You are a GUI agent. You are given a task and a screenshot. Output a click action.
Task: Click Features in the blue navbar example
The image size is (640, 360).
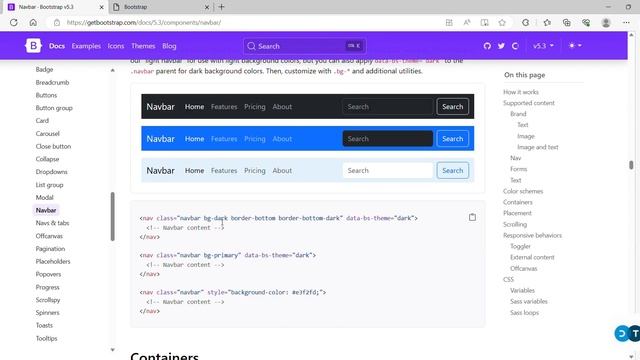click(224, 139)
